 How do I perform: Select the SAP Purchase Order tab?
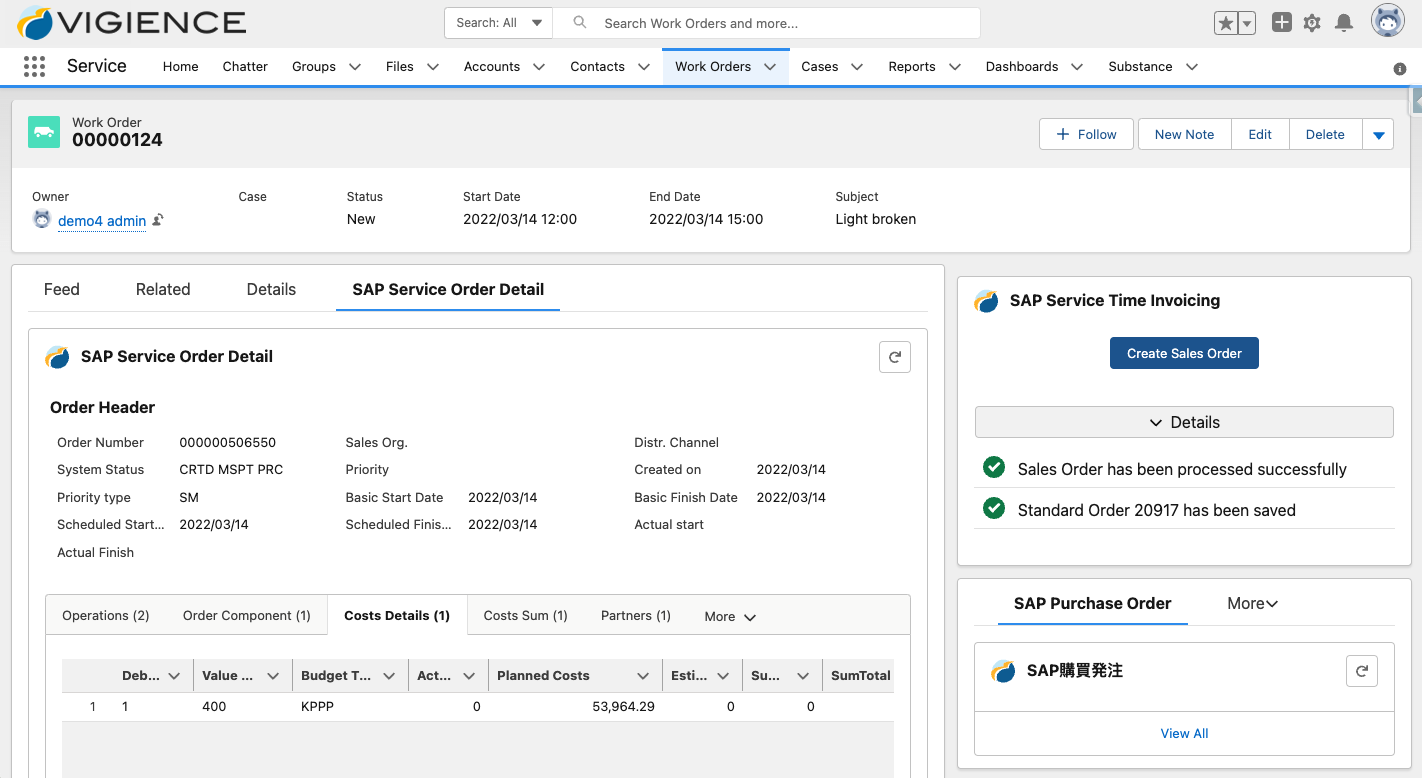pyautogui.click(x=1093, y=604)
